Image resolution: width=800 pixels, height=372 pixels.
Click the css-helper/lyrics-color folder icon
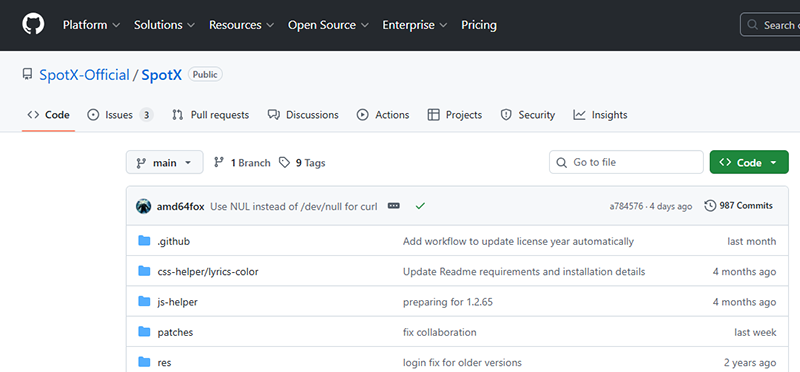[144, 271]
